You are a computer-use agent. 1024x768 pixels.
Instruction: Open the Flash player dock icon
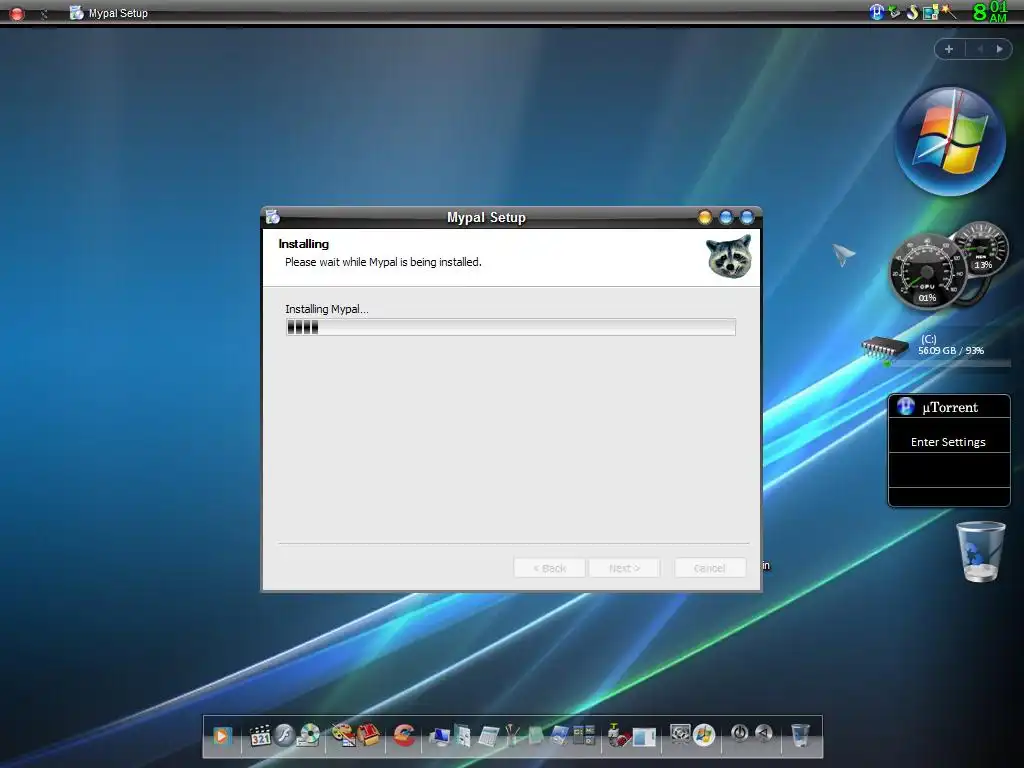[x=284, y=736]
